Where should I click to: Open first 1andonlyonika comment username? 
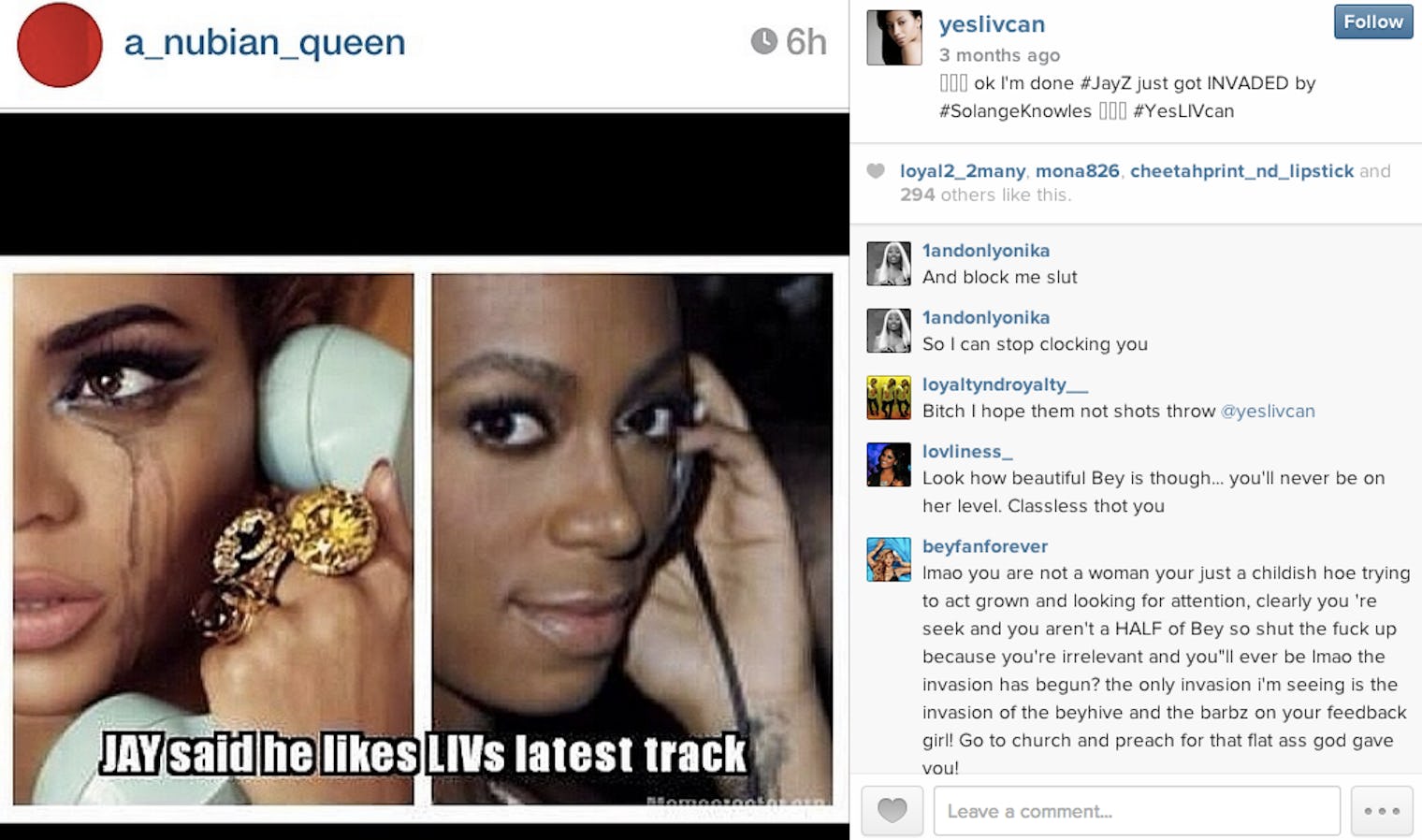click(x=986, y=251)
